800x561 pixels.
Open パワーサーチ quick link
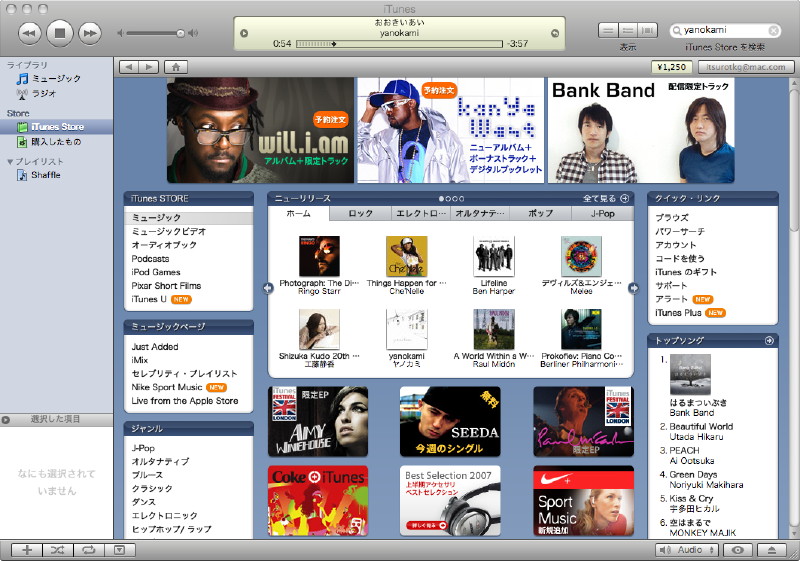pos(680,232)
